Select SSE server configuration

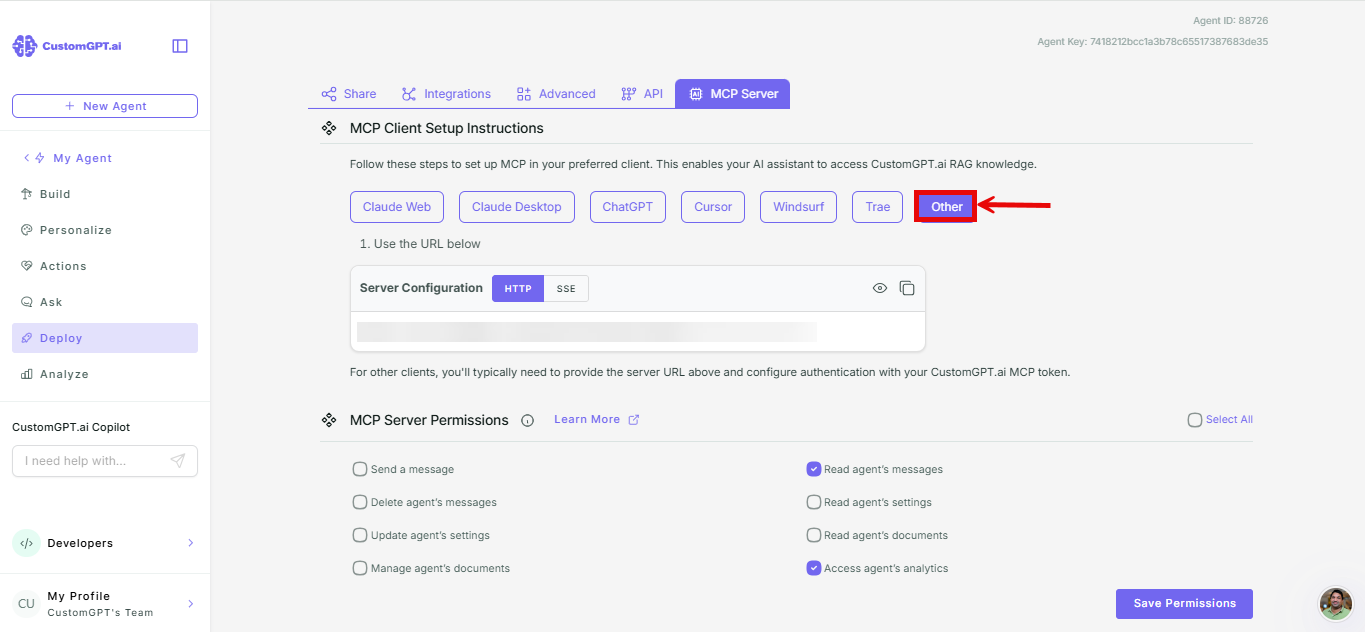pos(566,288)
